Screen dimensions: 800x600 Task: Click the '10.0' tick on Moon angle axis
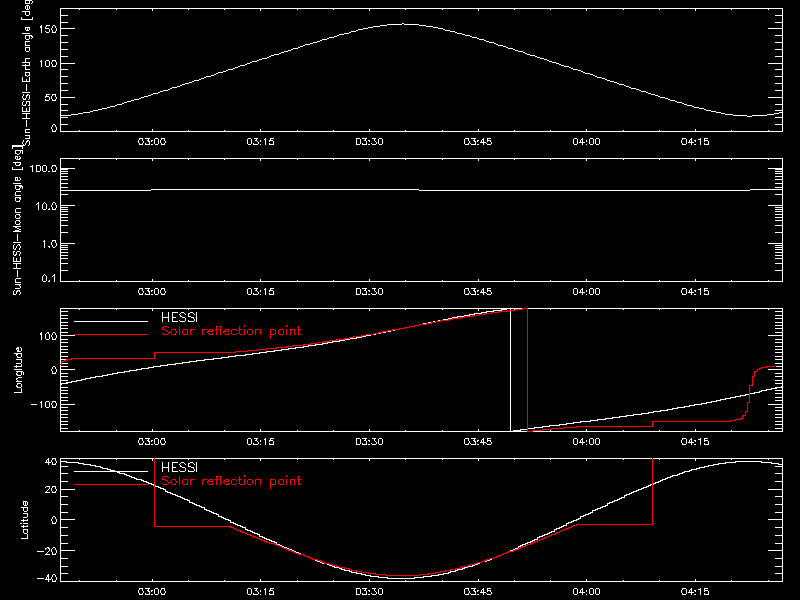(46, 207)
